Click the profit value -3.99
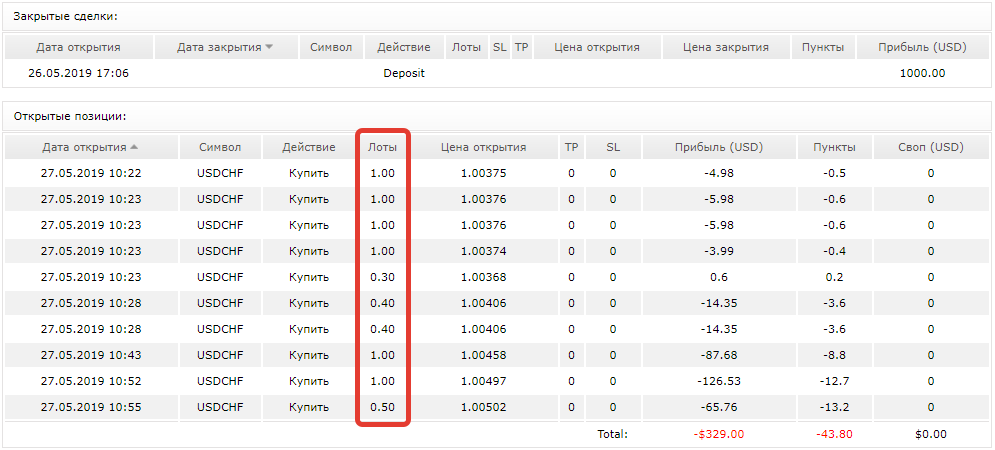Viewport: 995px width, 450px height. pos(719,251)
